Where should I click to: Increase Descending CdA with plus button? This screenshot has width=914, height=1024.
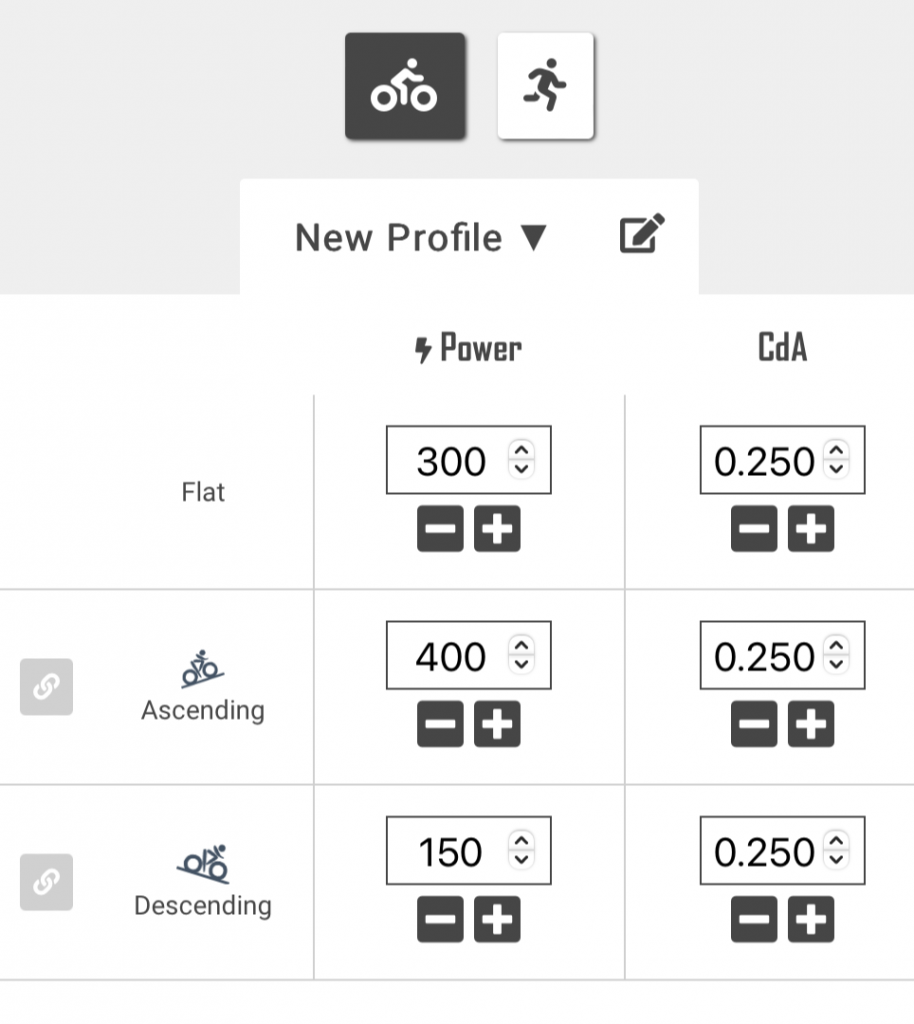(811, 920)
